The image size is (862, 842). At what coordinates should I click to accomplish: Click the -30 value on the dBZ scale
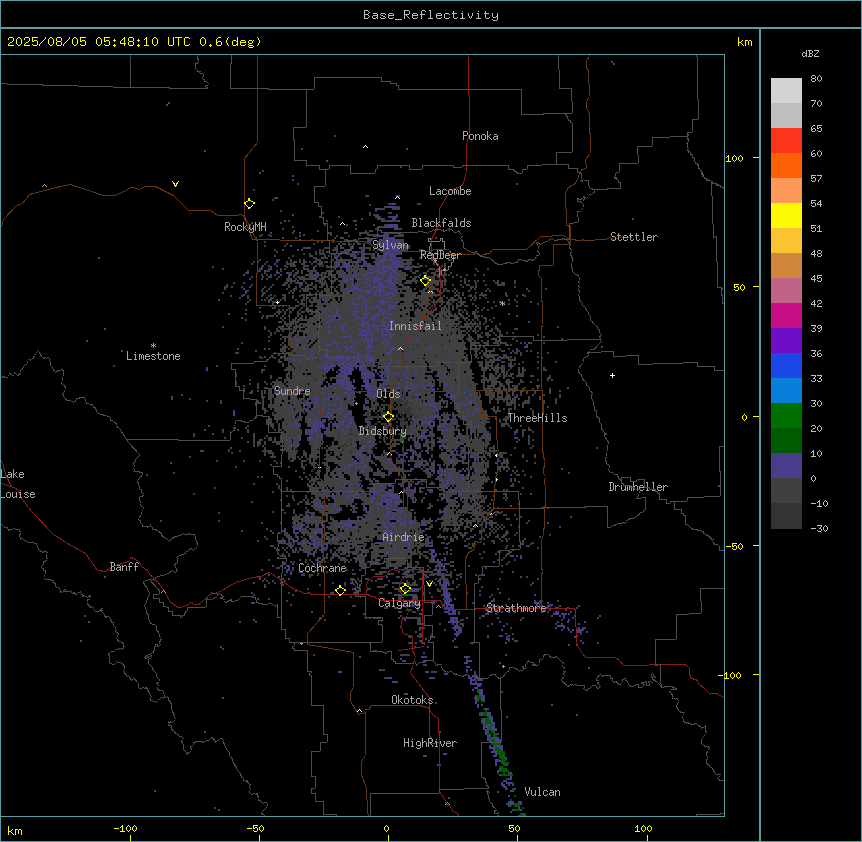pyautogui.click(x=819, y=528)
